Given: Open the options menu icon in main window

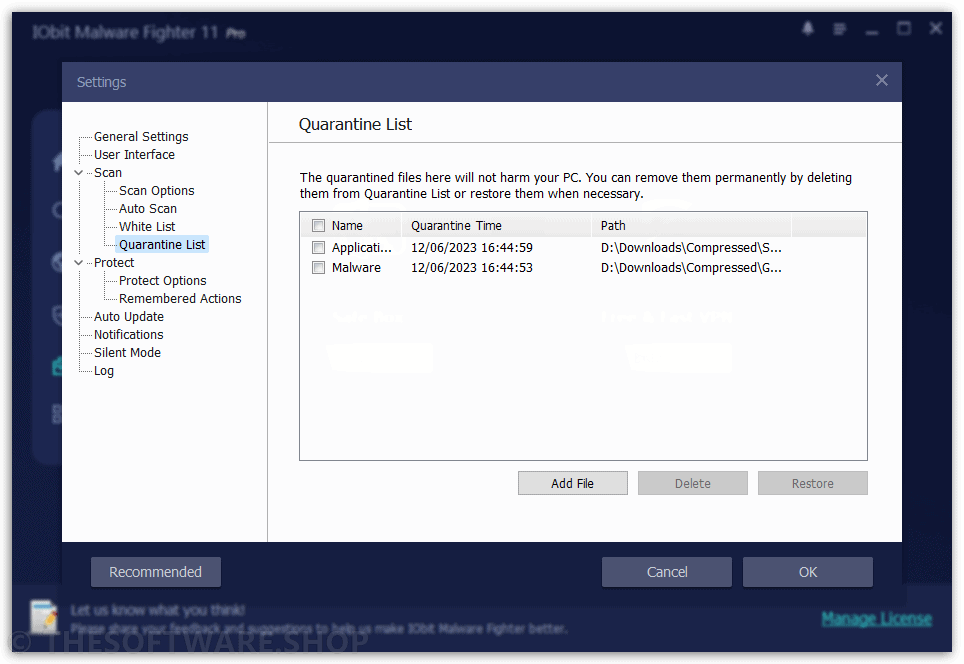Looking at the screenshot, I should coord(840,29).
